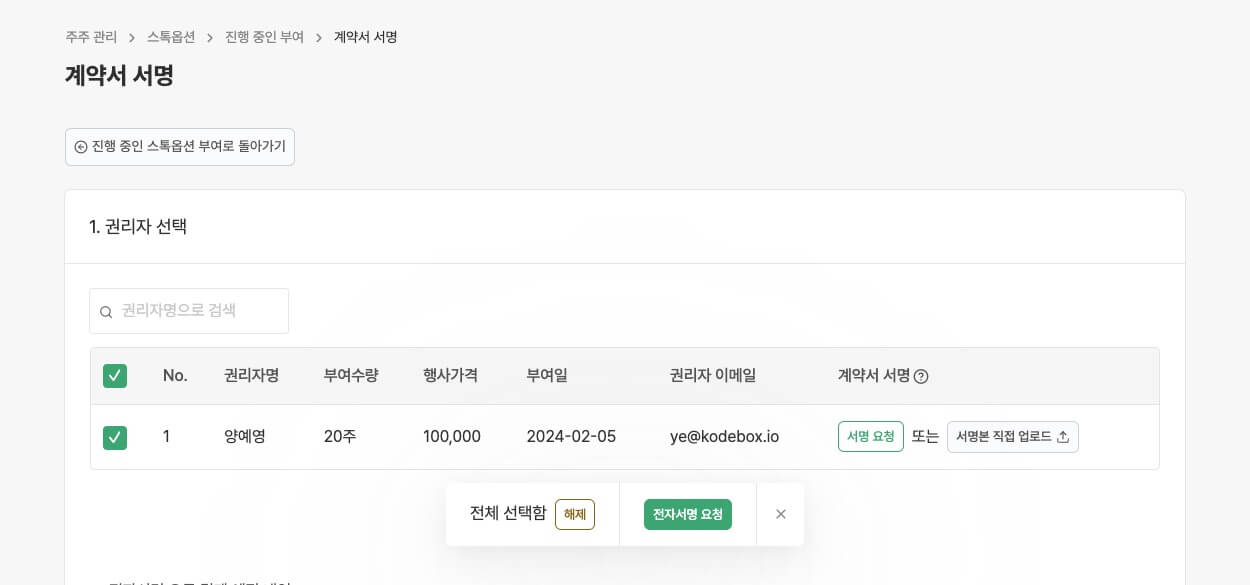
Task: Click 서명본 직접 업로드 button
Action: point(1013,437)
